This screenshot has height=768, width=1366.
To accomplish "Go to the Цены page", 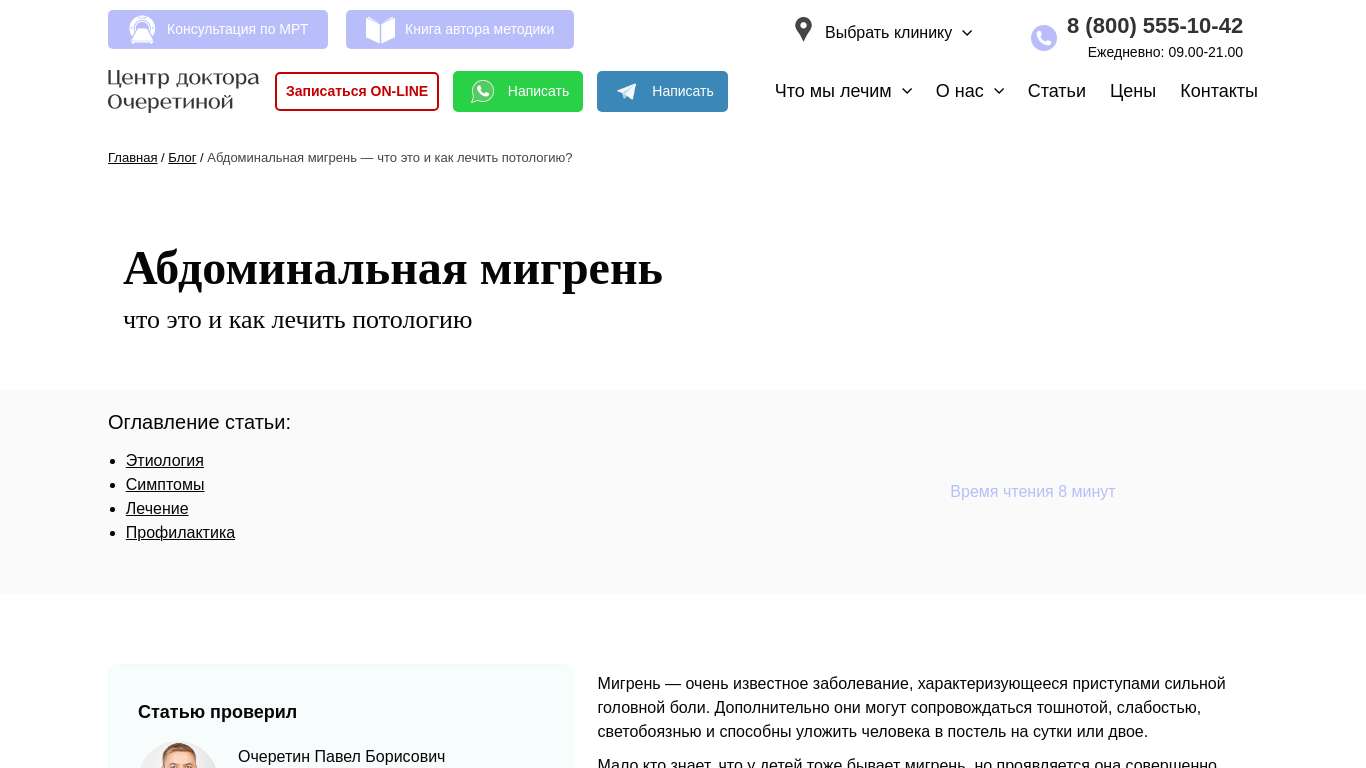I will (x=1132, y=91).
